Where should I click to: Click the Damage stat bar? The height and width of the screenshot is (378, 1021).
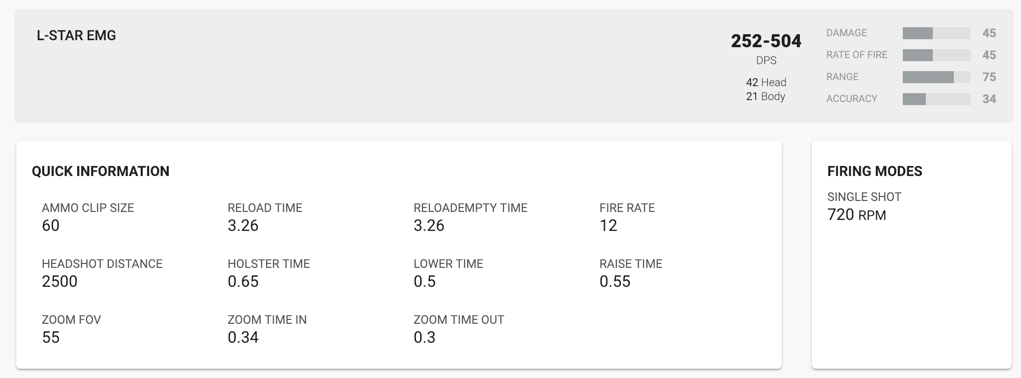click(936, 33)
